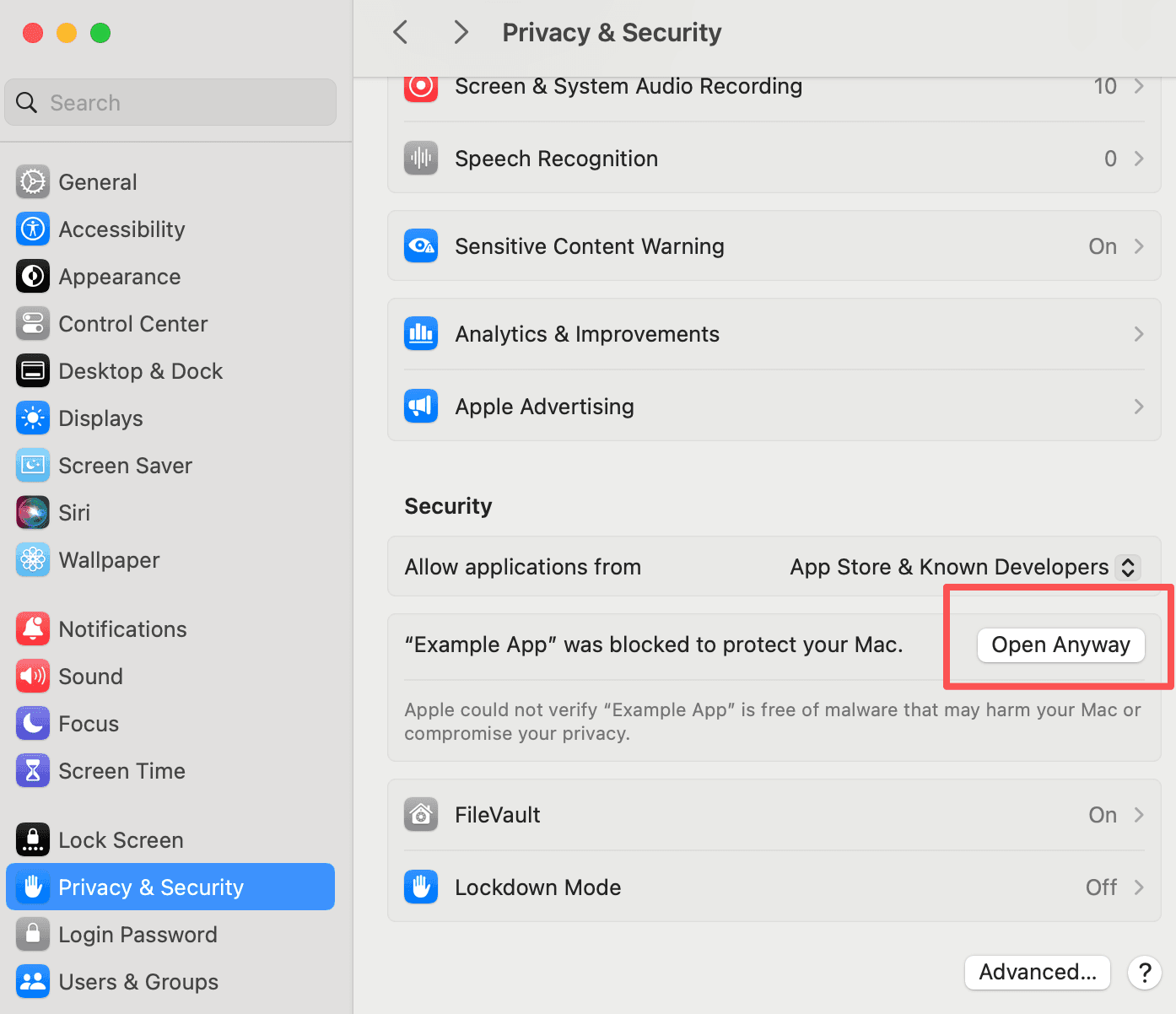Click the Apple Advertising megaphone icon
1176x1014 pixels.
coord(421,407)
